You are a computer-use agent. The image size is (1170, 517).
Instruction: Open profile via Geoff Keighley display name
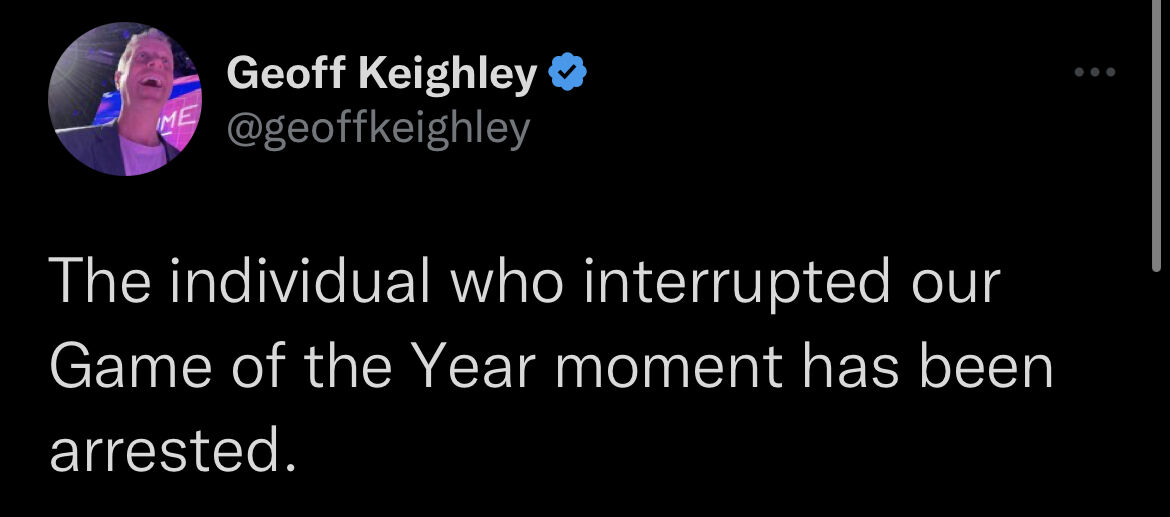(381, 72)
